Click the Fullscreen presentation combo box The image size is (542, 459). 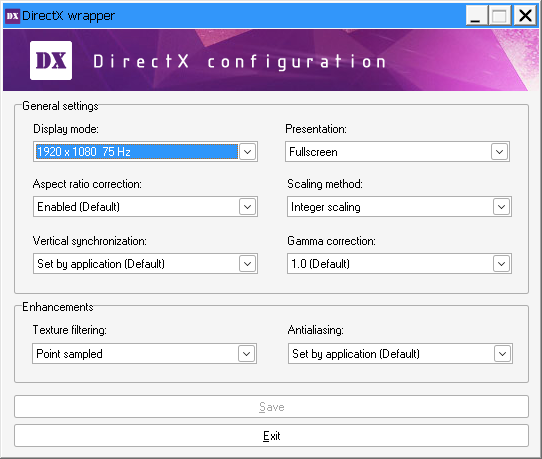397,152
